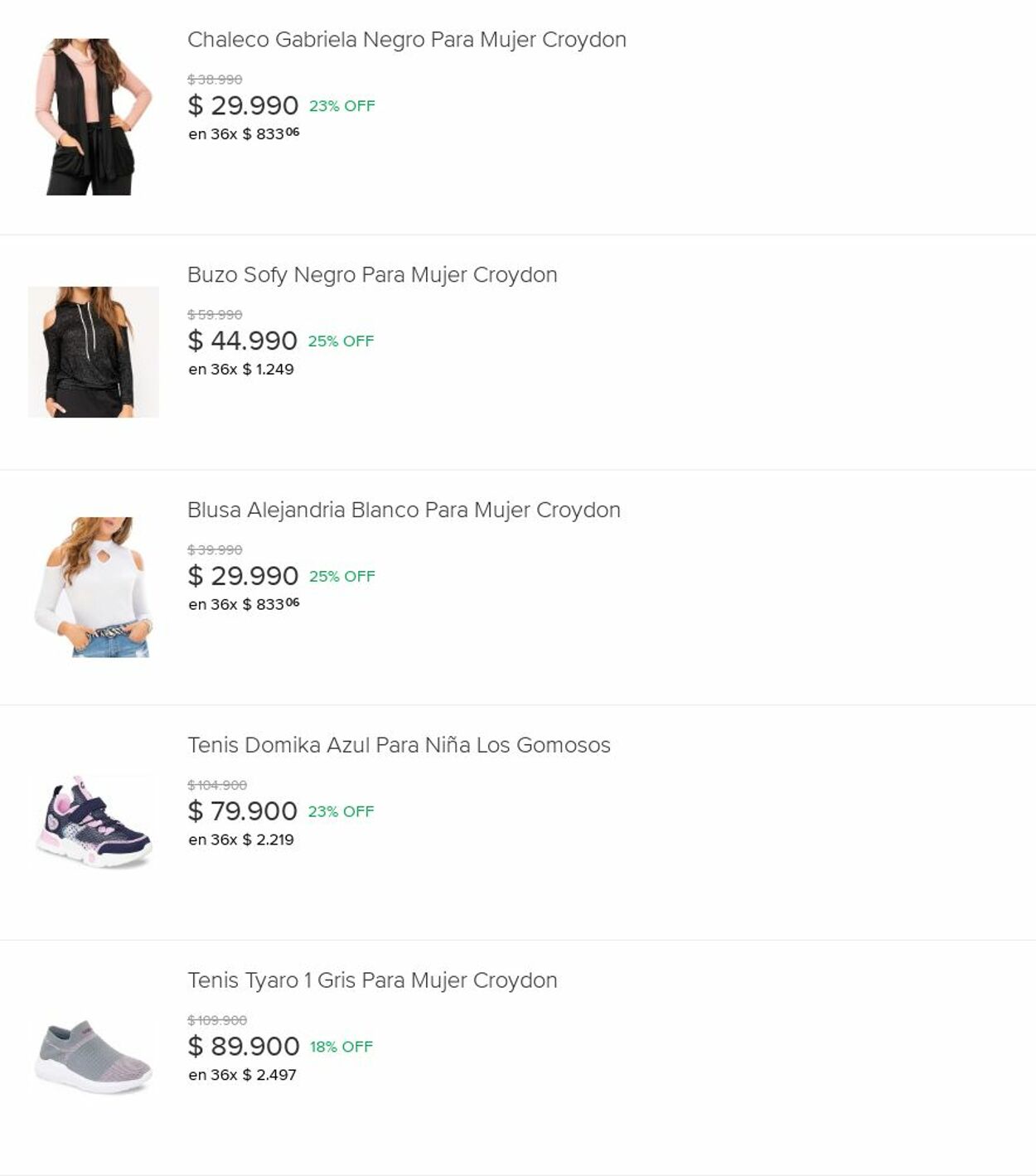Open the Blusa Alejandria Blanco Para Mujer listing
The height and width of the screenshot is (1176, 1036).
(x=404, y=511)
